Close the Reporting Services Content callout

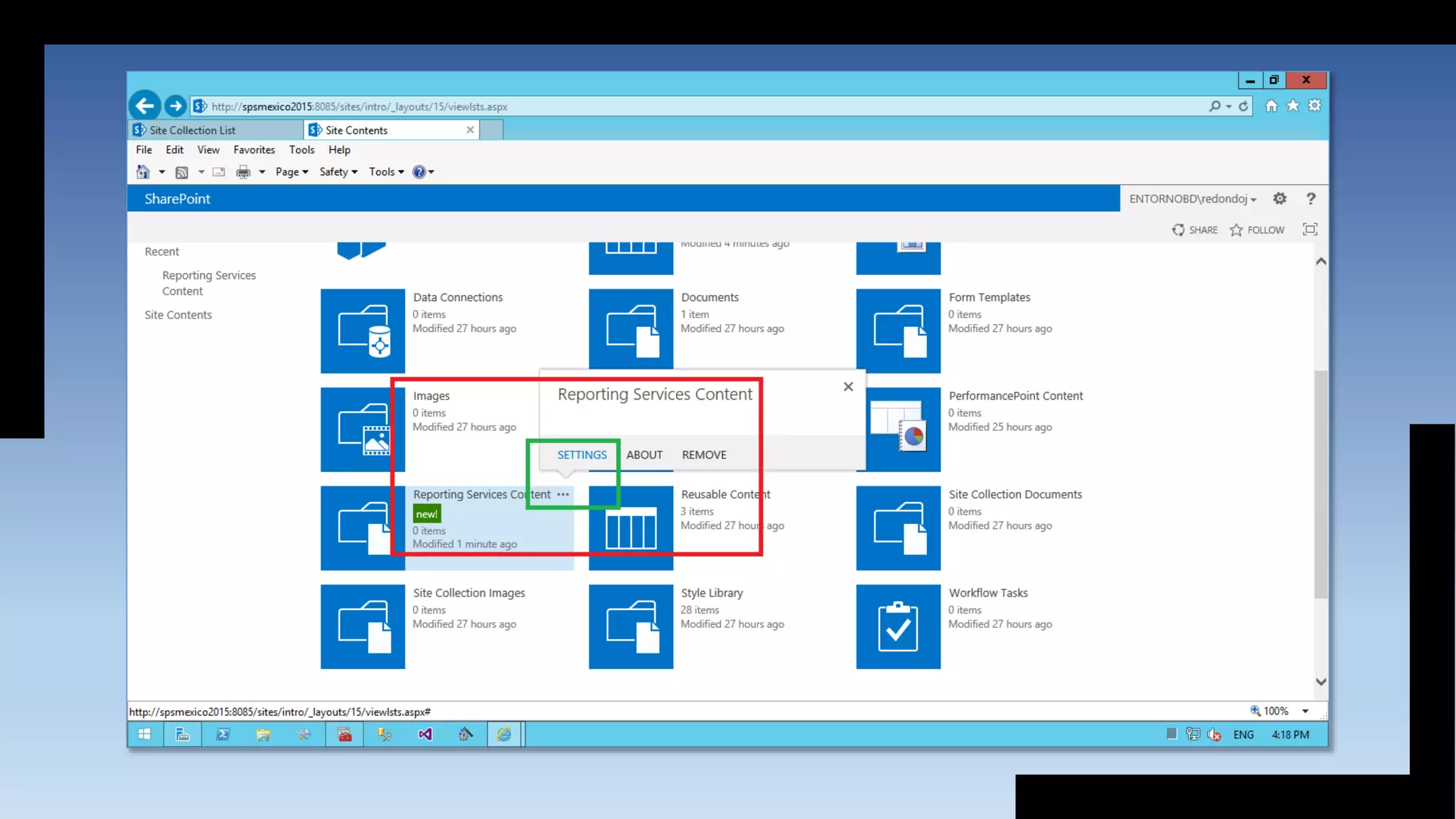(x=848, y=387)
